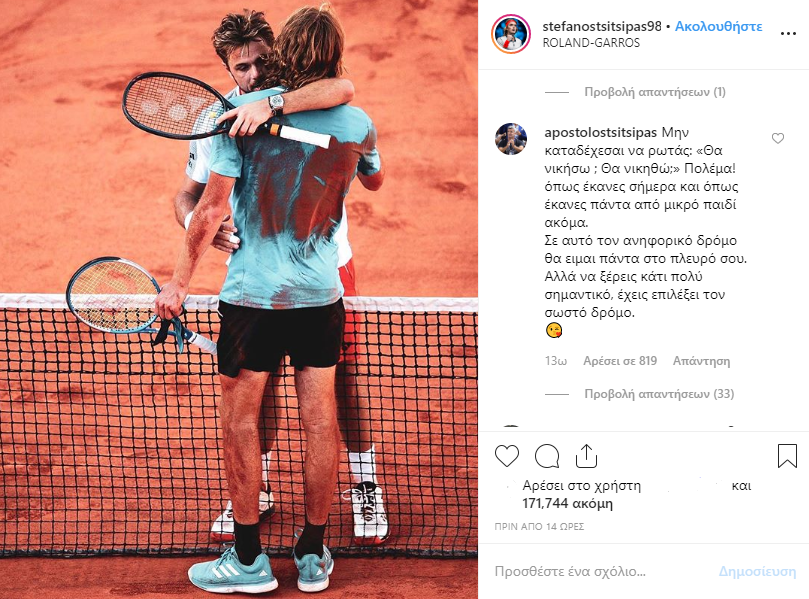This screenshot has height=599, width=809.
Task: Expand Προβολή απαντήσεων (1) replies
Action: pyautogui.click(x=655, y=92)
